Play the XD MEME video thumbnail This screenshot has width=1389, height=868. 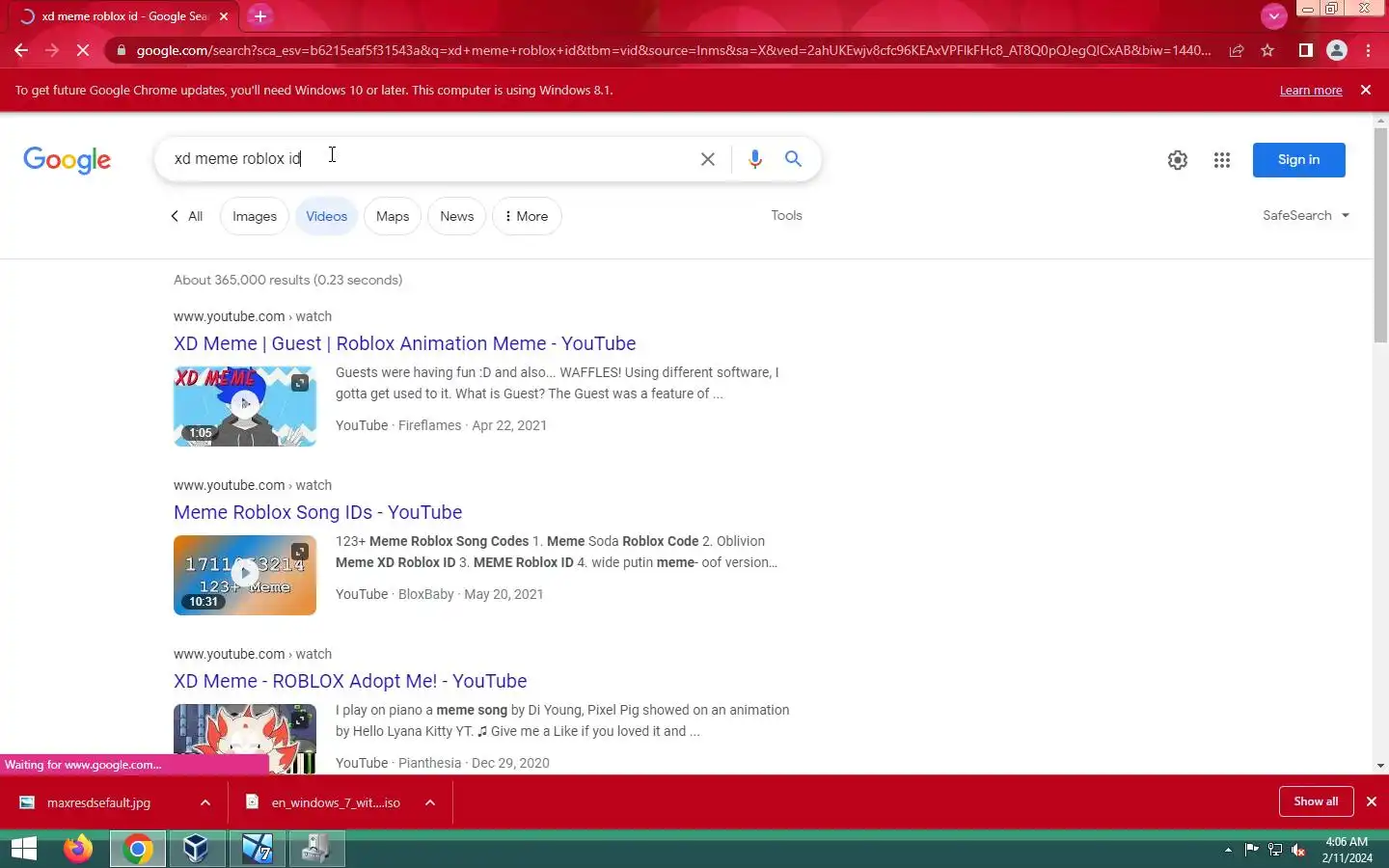click(245, 406)
